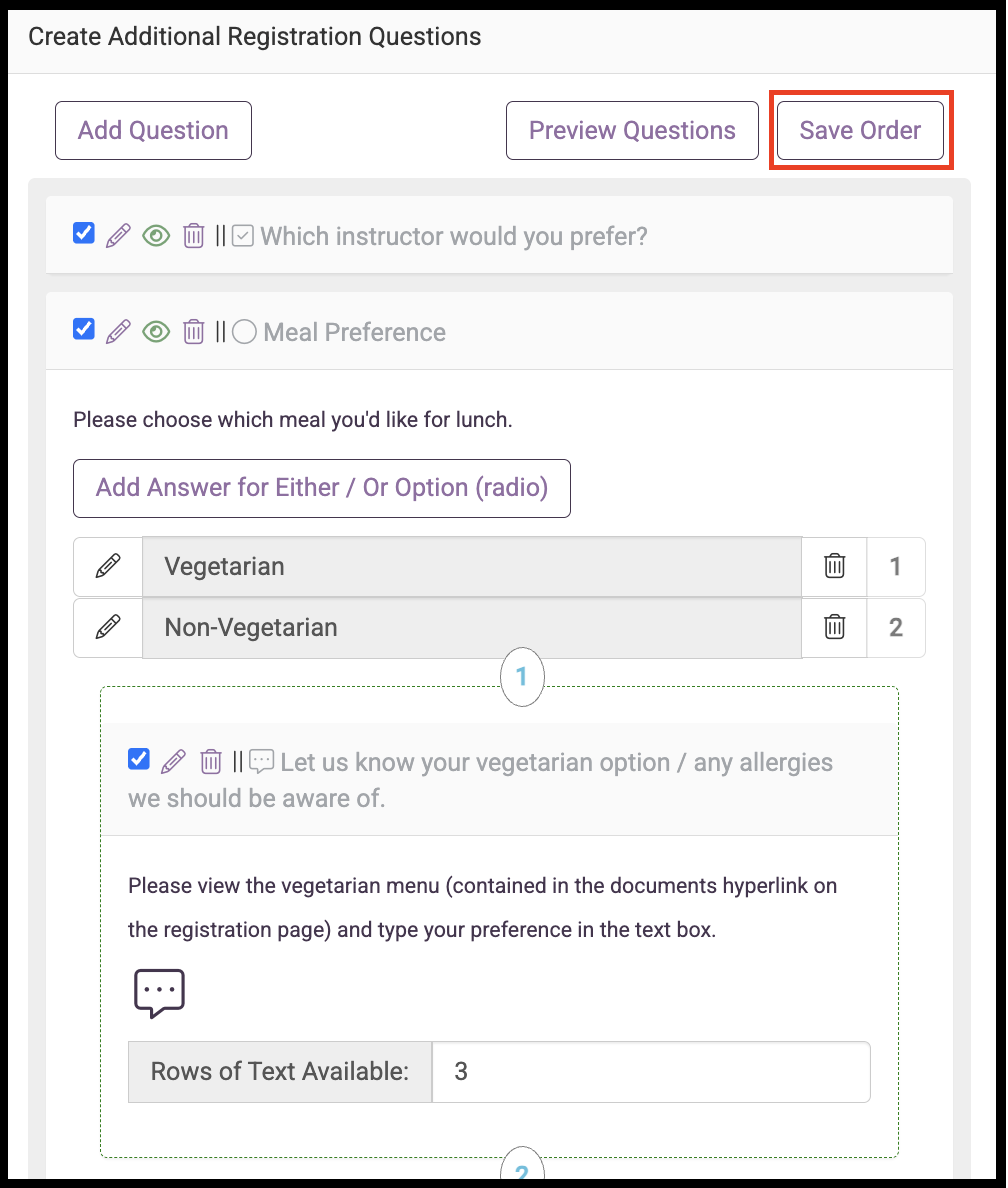Open Preview Questions
The height and width of the screenshot is (1188, 1008).
pyautogui.click(x=632, y=130)
